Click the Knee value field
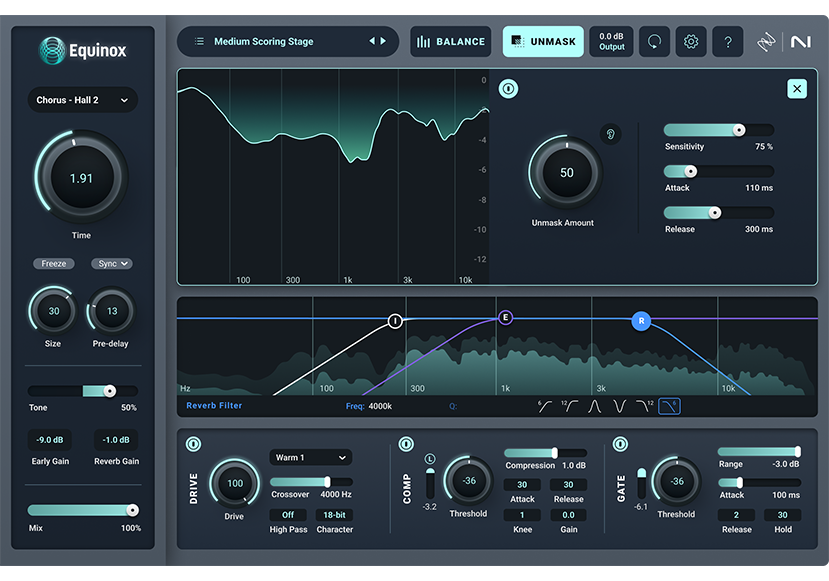This screenshot has width=829, height=581. tap(522, 515)
